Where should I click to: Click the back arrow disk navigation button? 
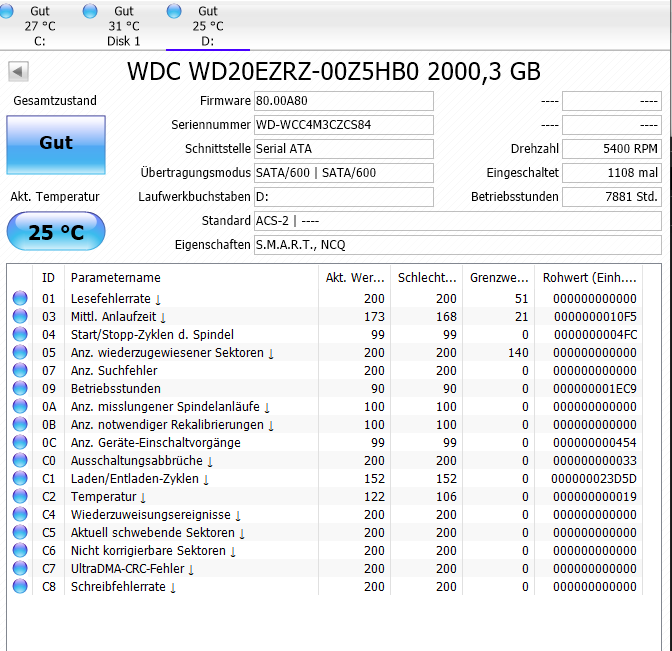click(18, 71)
